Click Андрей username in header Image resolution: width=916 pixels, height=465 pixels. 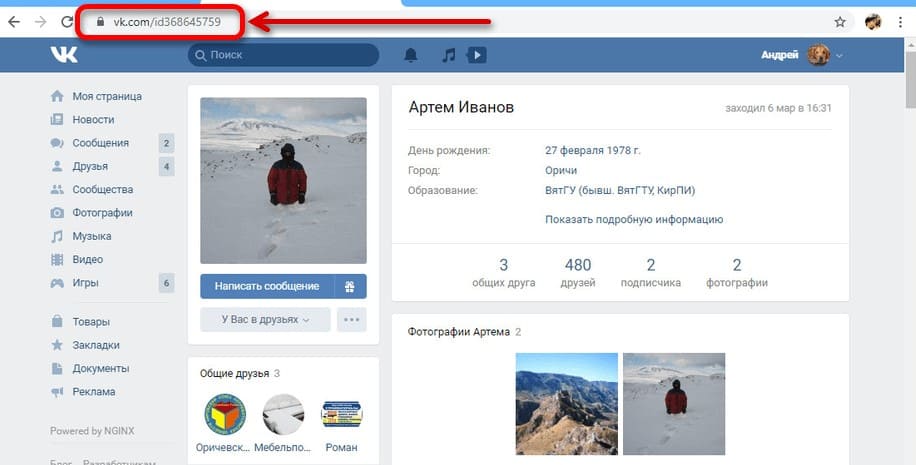tap(779, 55)
